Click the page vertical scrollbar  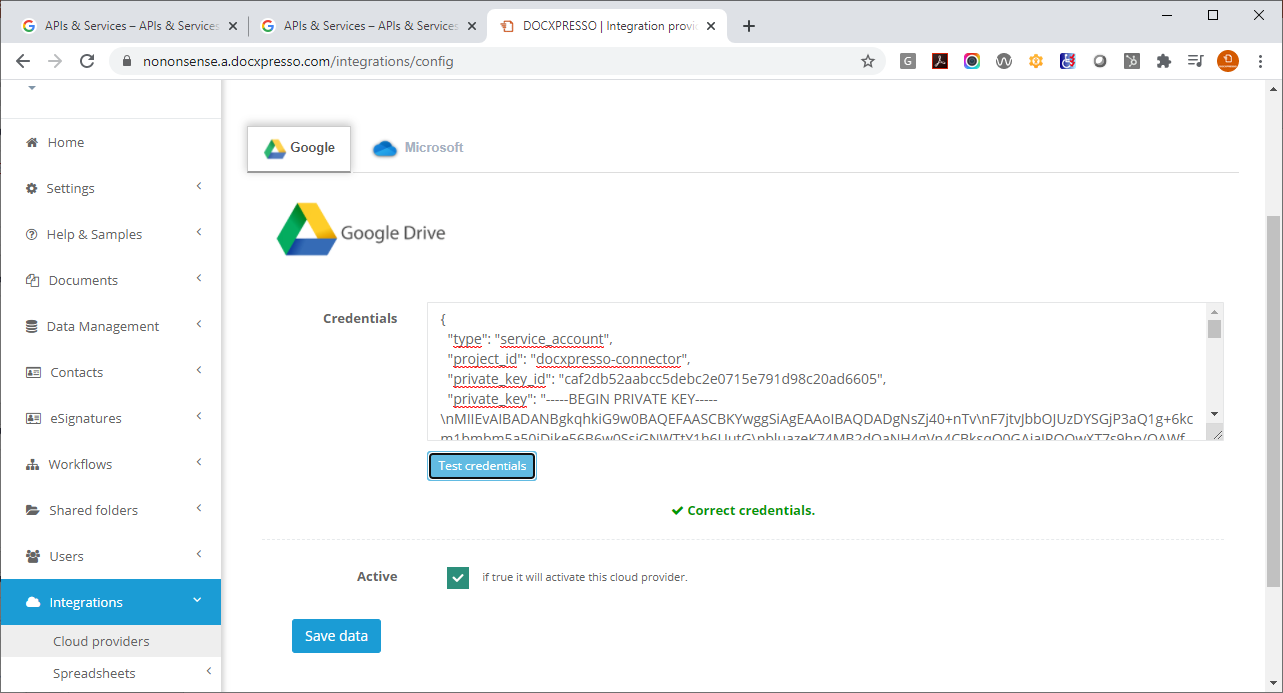tap(1273, 401)
